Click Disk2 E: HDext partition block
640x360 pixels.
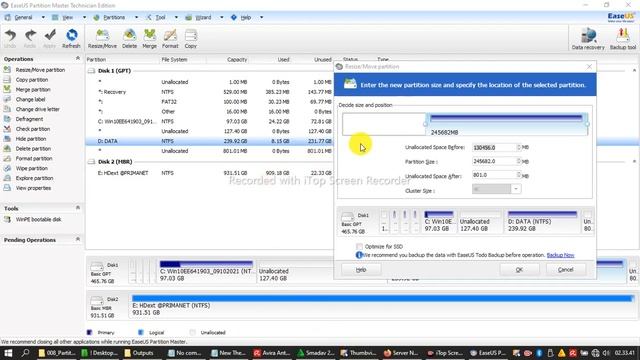point(382,305)
